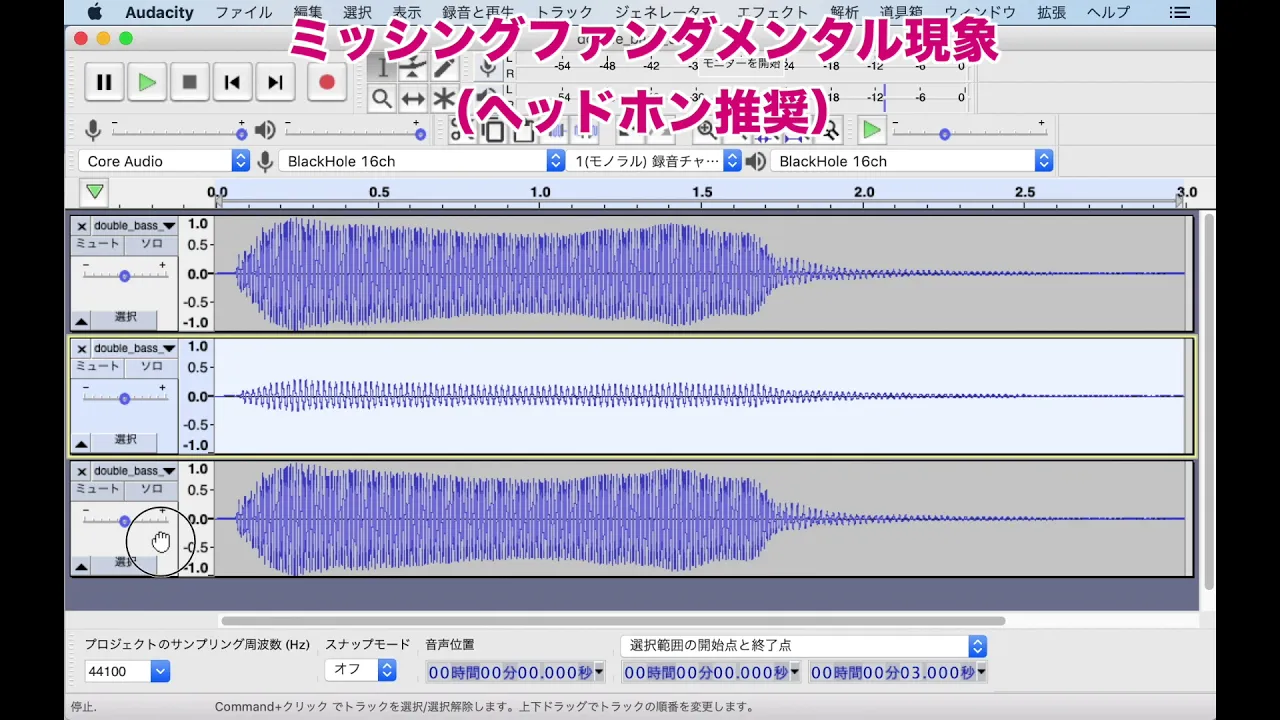The height and width of the screenshot is (720, 1280).
Task: Open the snap mode オフ dropdown
Action: click(360, 670)
